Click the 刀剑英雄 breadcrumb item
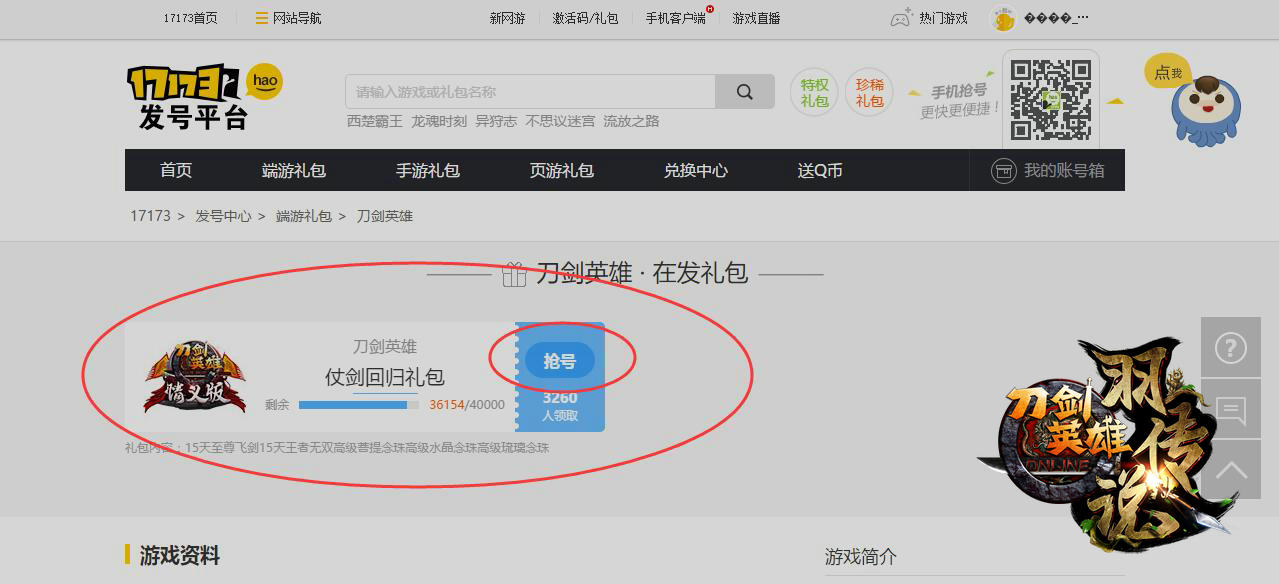 point(385,216)
